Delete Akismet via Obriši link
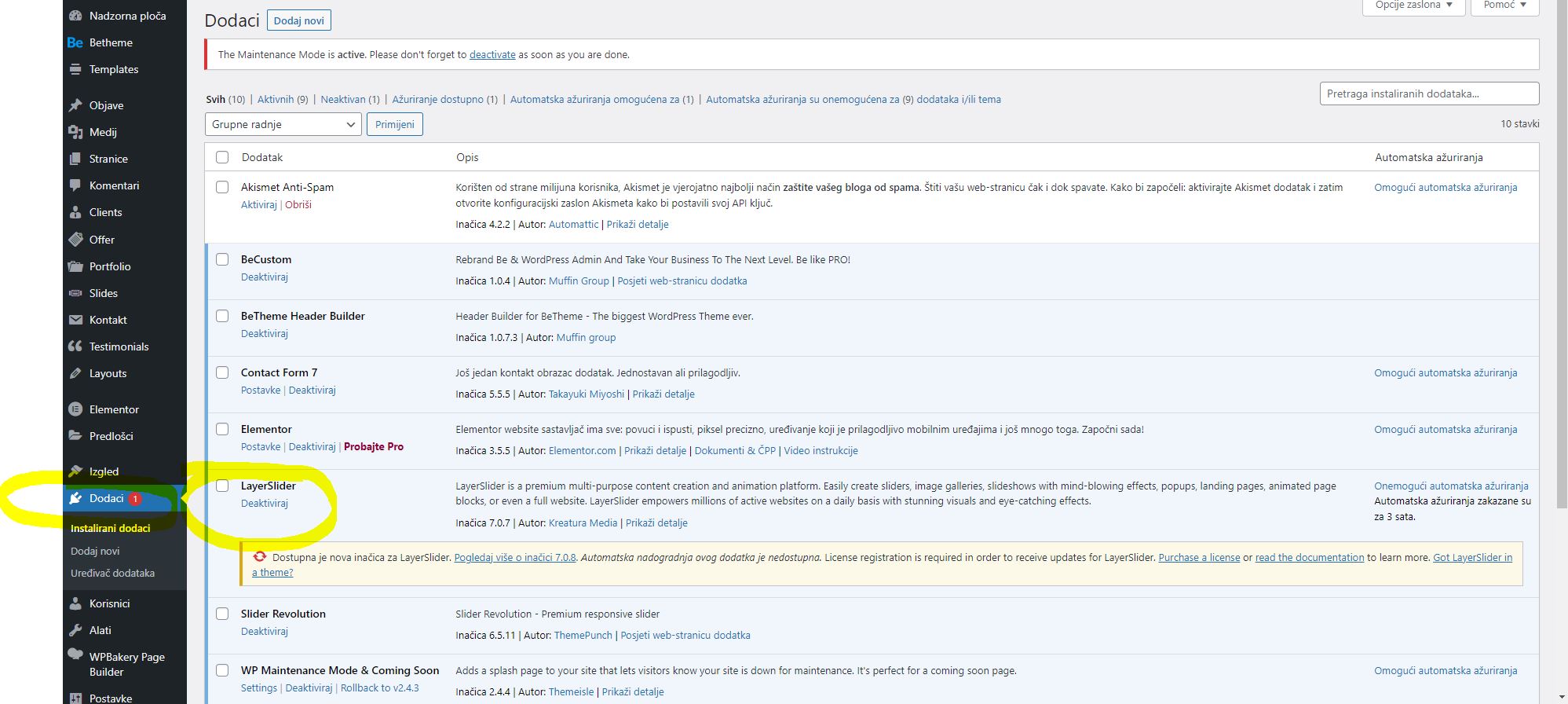The width and height of the screenshot is (1568, 704). tap(298, 204)
